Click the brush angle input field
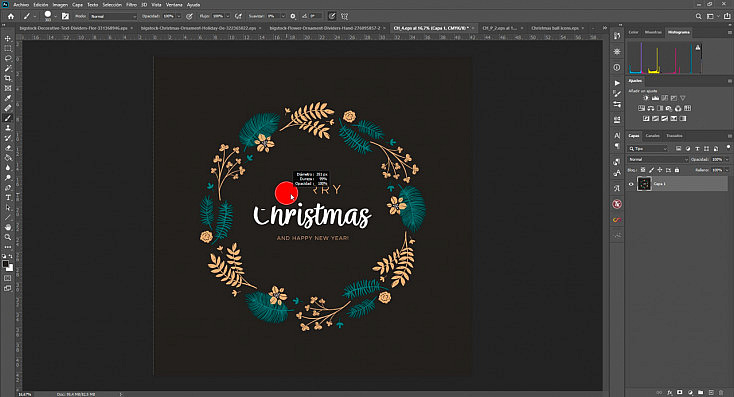 point(315,16)
